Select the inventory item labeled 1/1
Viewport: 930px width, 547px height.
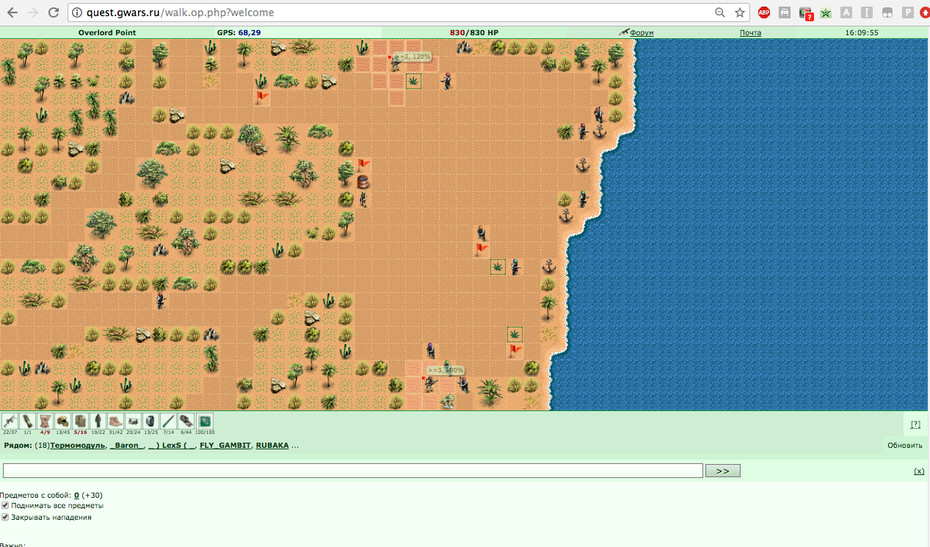(x=27, y=421)
